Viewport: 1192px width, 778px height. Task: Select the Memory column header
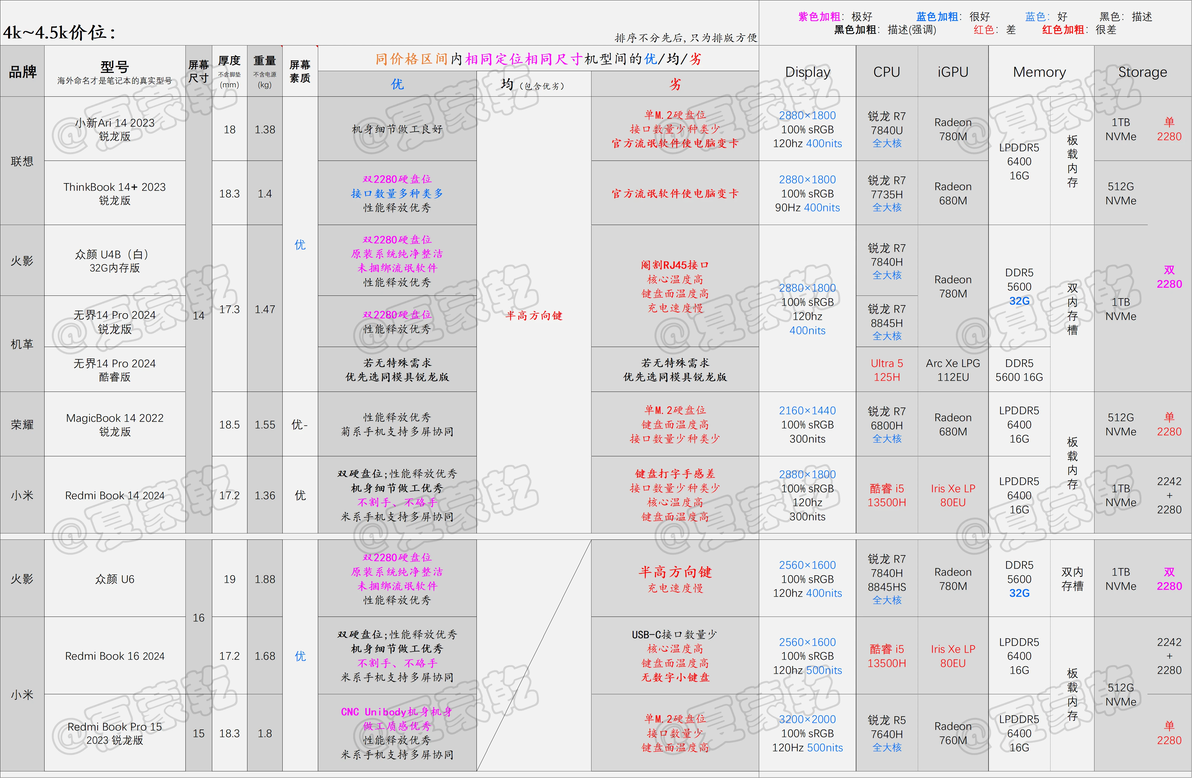pos(1039,71)
